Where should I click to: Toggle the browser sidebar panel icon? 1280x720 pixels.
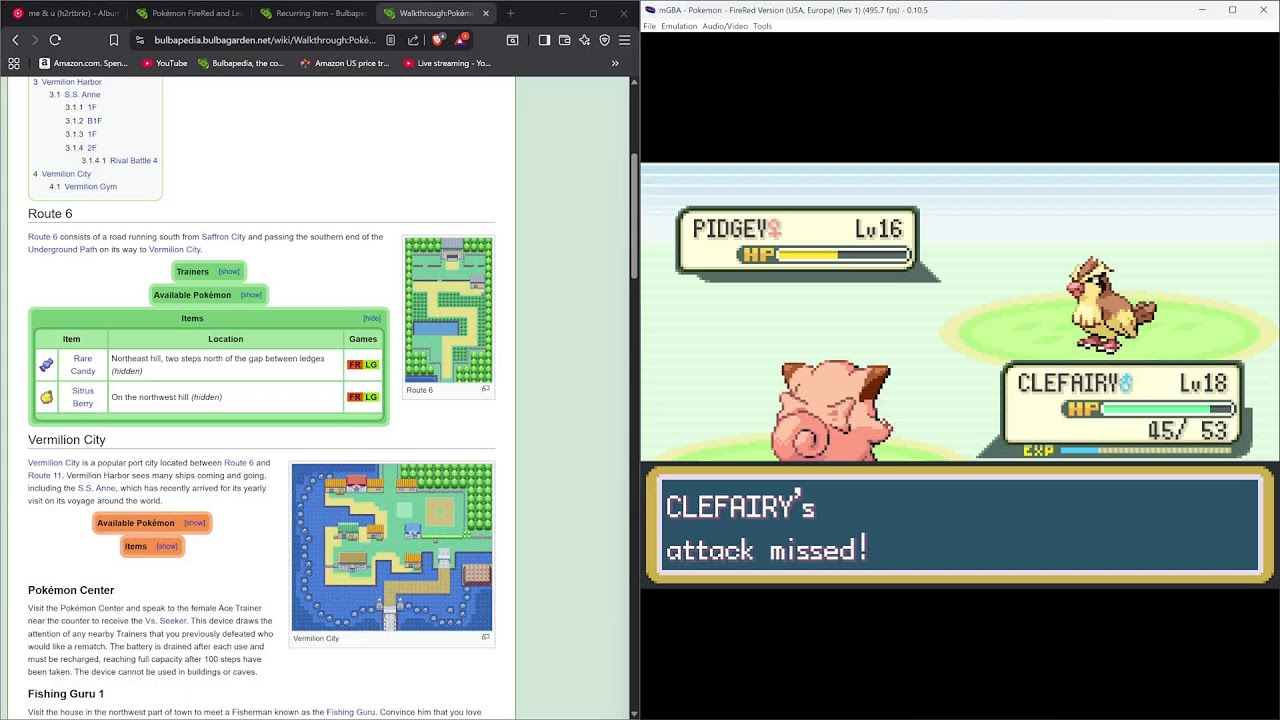[544, 40]
